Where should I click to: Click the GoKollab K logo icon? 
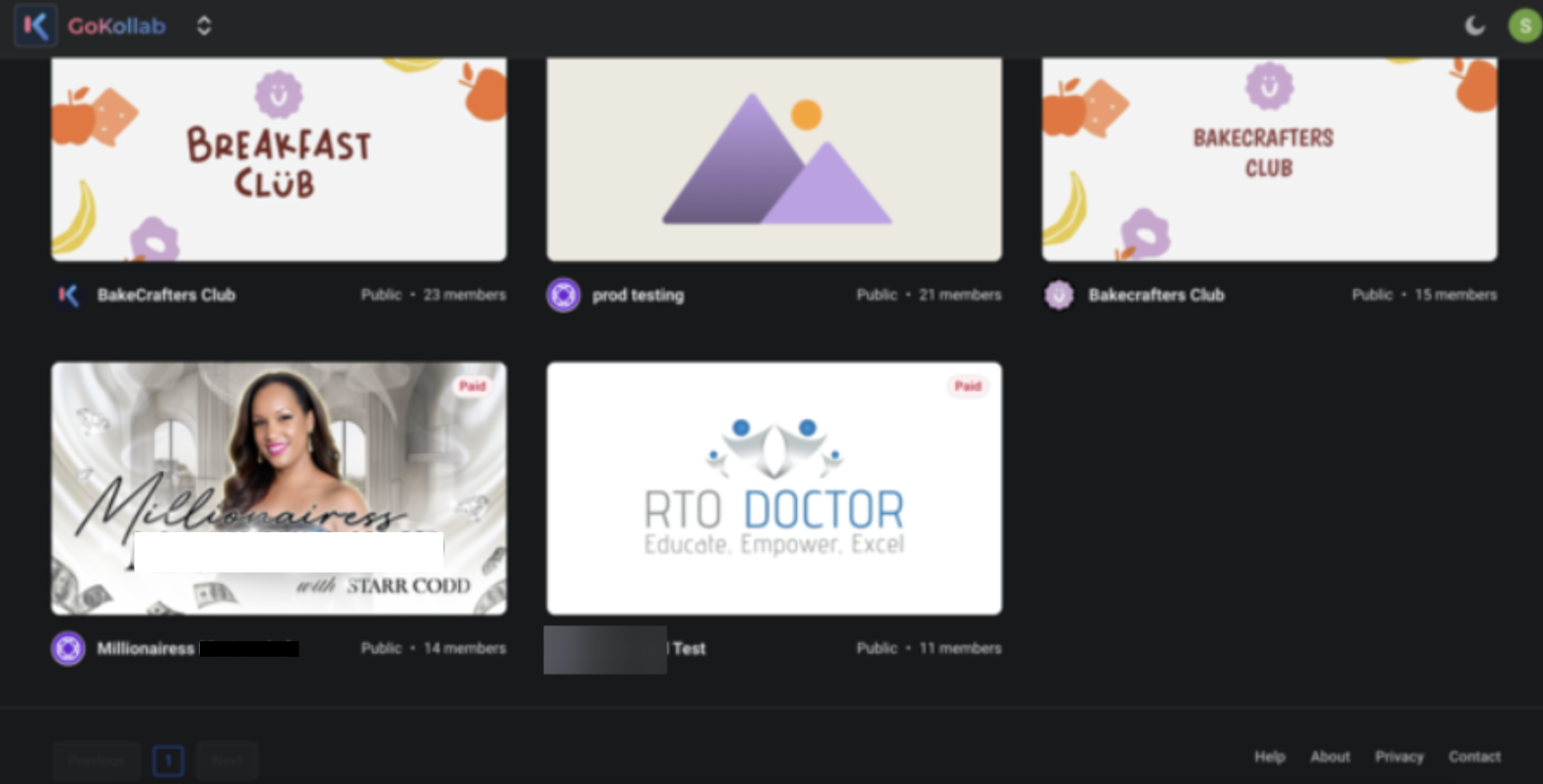coord(35,26)
